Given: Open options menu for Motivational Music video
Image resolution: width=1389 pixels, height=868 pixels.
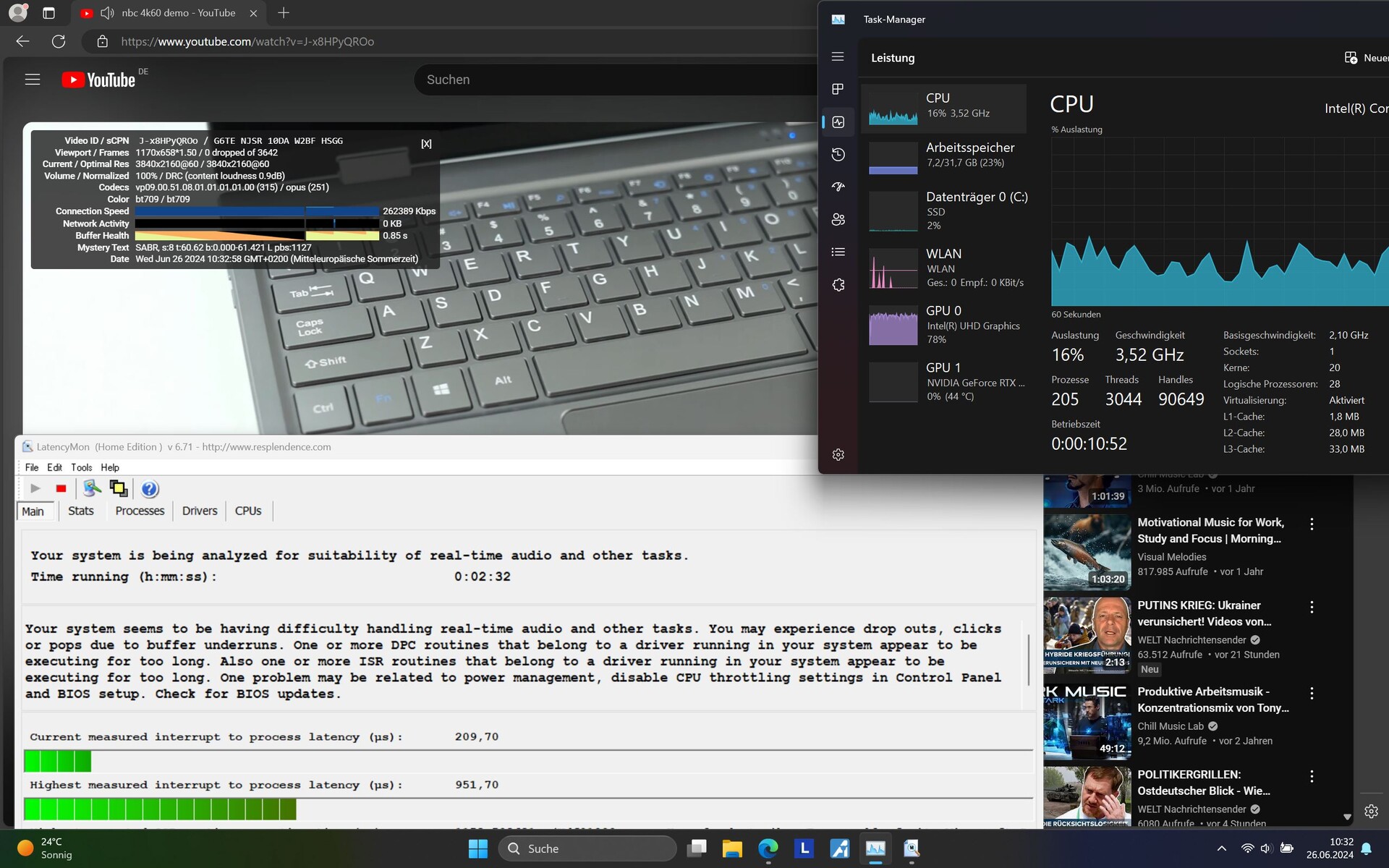Looking at the screenshot, I should [x=1312, y=524].
